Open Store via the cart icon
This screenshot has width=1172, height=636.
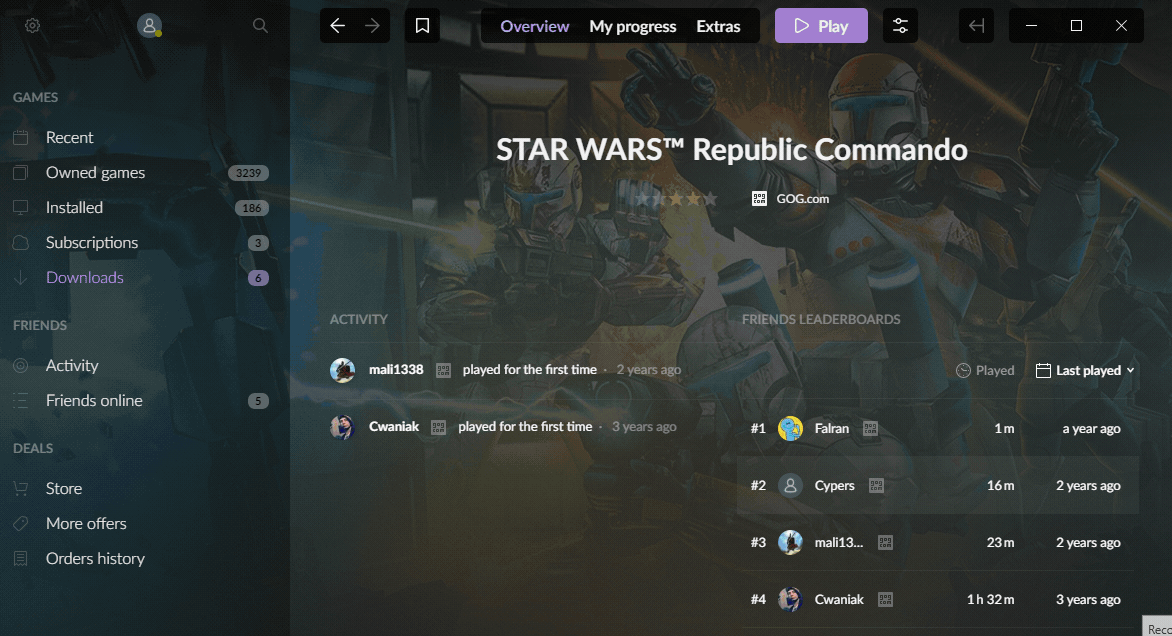coord(22,488)
